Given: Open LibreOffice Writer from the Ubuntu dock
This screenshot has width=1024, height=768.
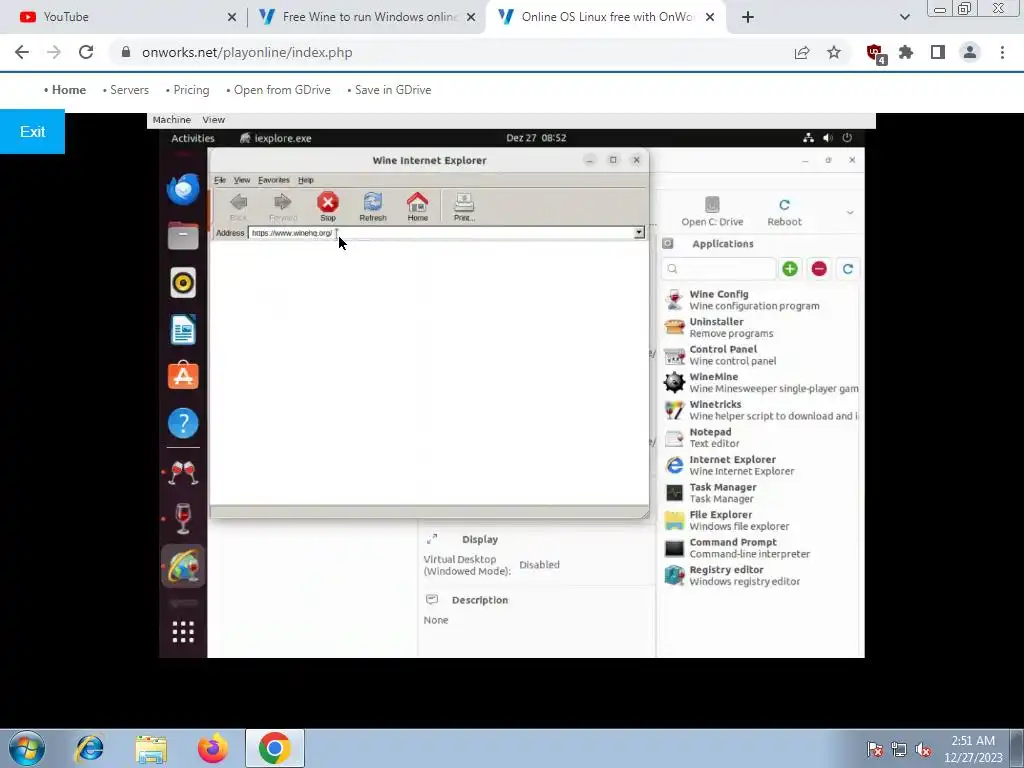Looking at the screenshot, I should point(183,330).
